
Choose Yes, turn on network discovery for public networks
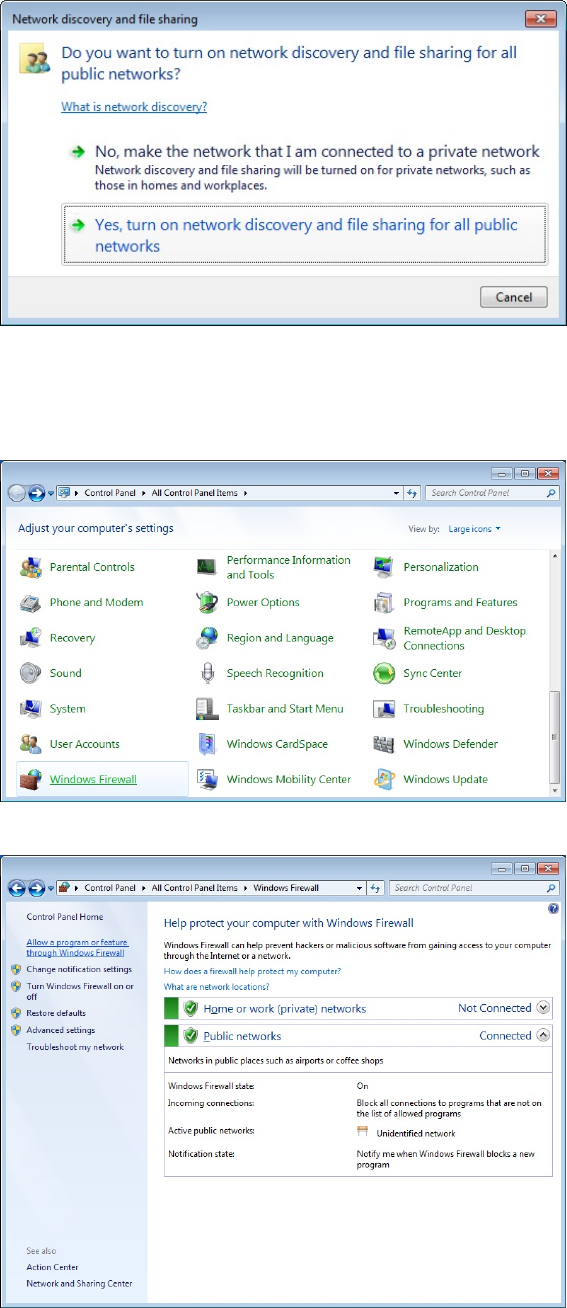[x=304, y=235]
